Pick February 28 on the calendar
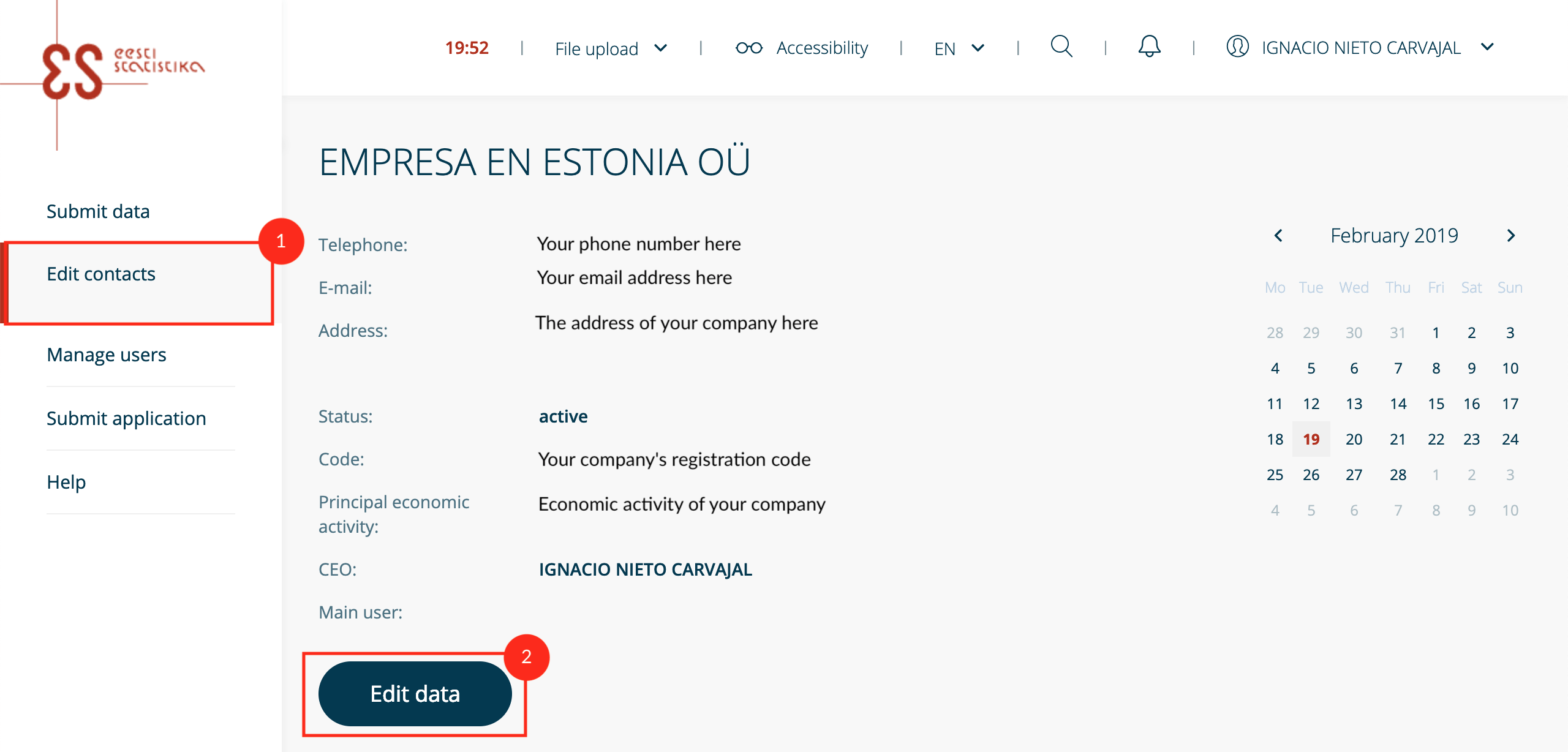Image resolution: width=1568 pixels, height=752 pixels. pos(1398,475)
